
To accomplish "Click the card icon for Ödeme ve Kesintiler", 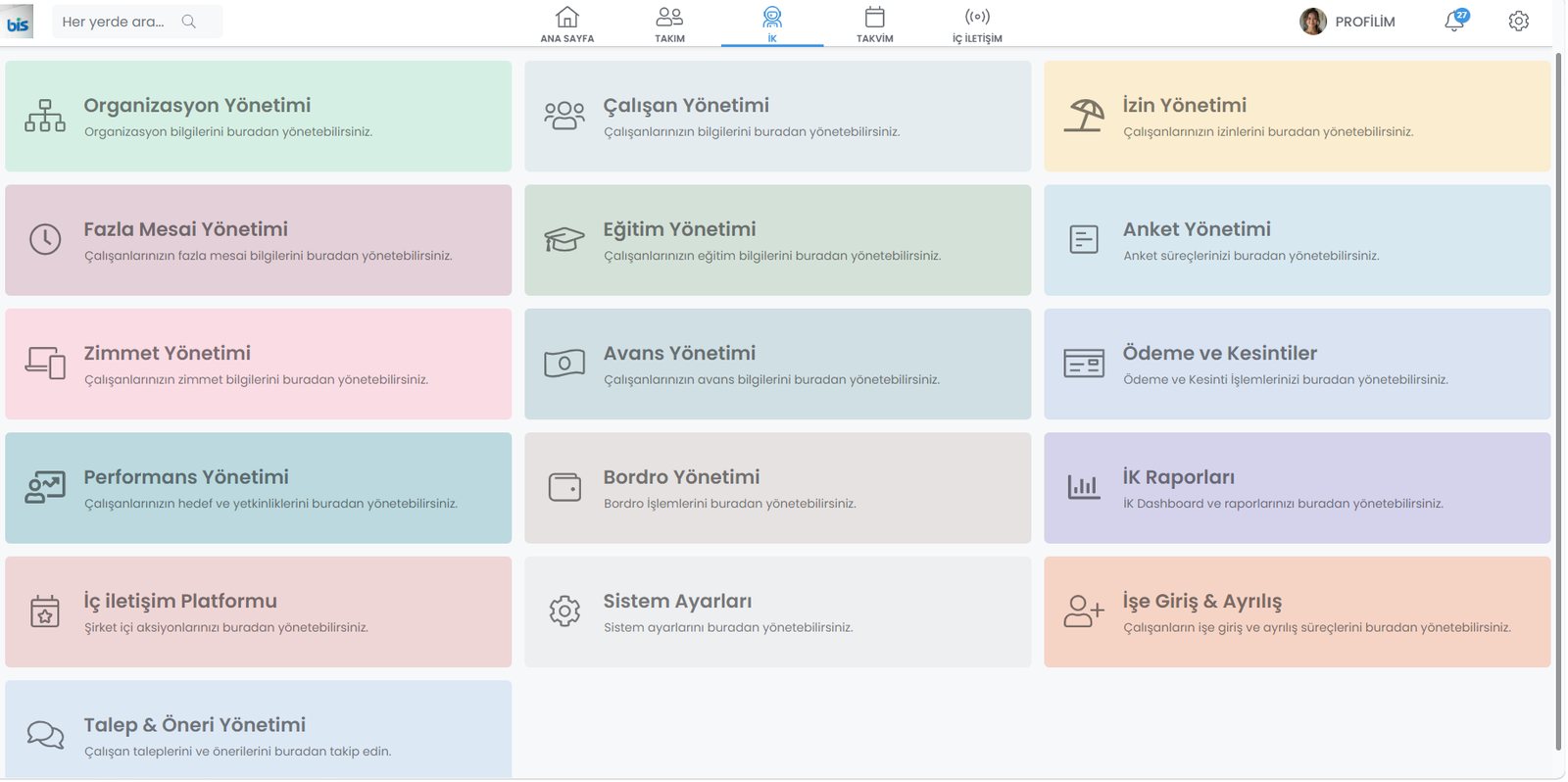I will [1084, 364].
